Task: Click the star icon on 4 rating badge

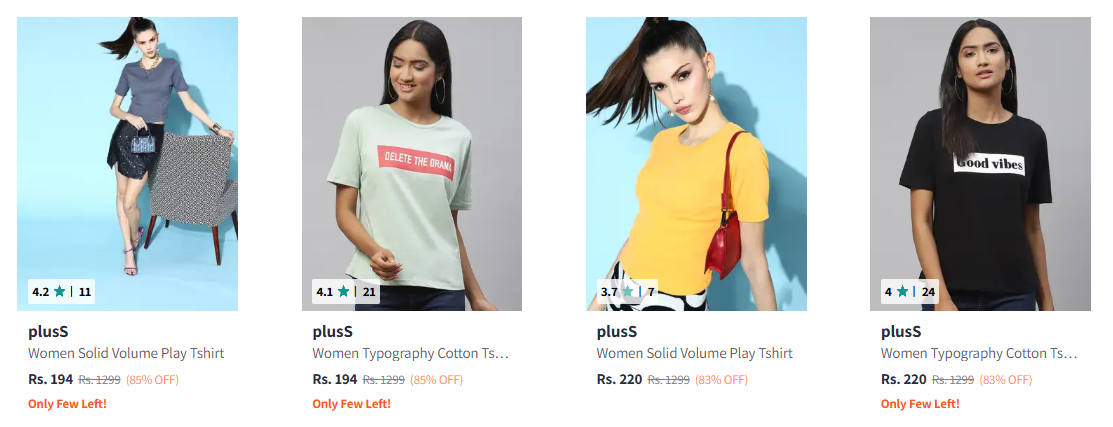Action: point(902,291)
